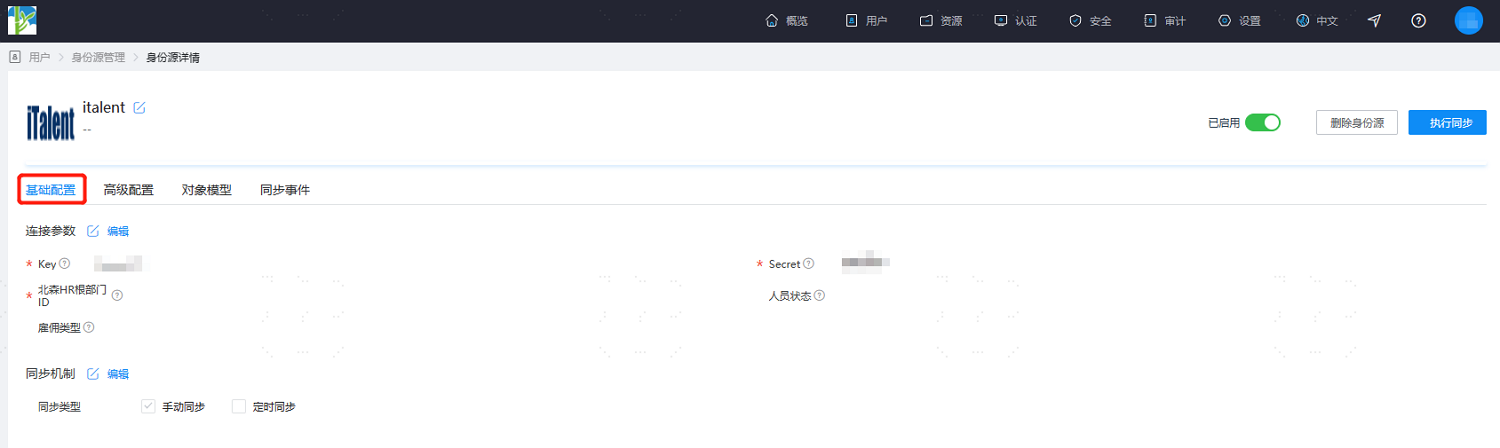1500x448 pixels.
Task: Switch to the 高级配置 tab
Action: coord(128,190)
